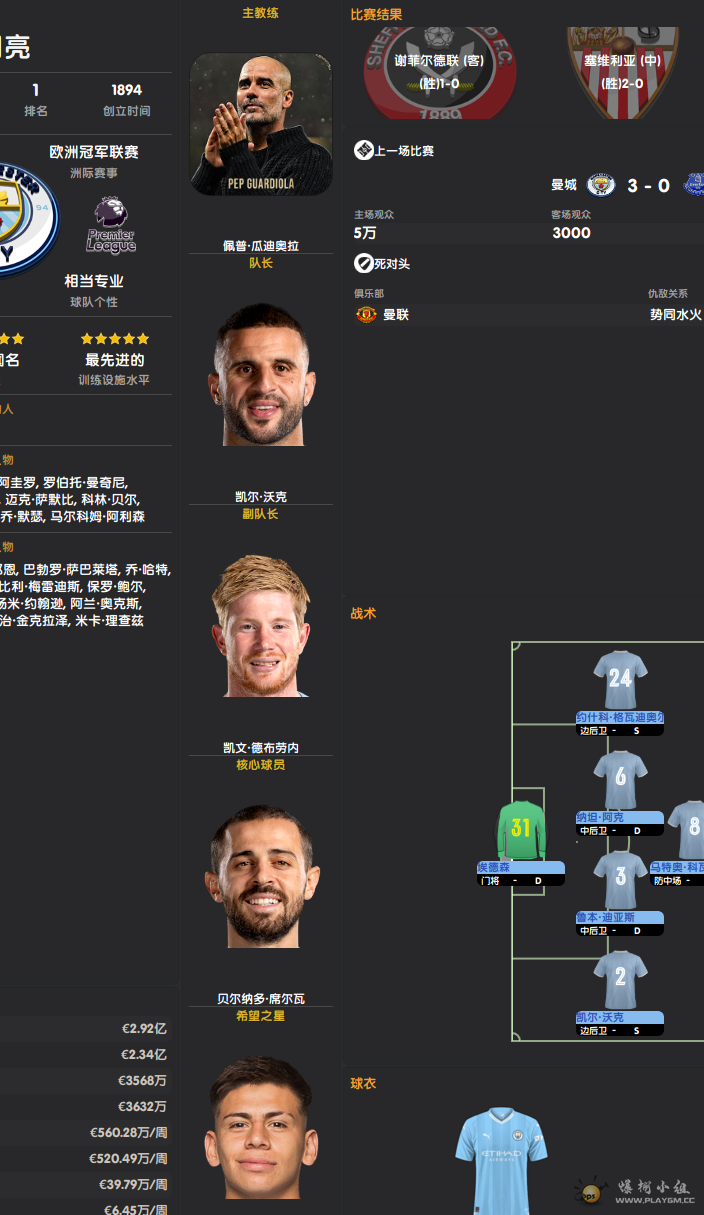Click the Manchester City badge beside the 3 - 0 score
The width and height of the screenshot is (704, 1215).
coord(601,185)
